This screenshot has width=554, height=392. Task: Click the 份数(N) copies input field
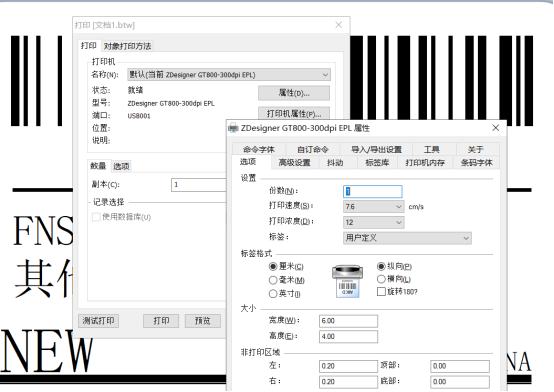[x=373, y=191]
